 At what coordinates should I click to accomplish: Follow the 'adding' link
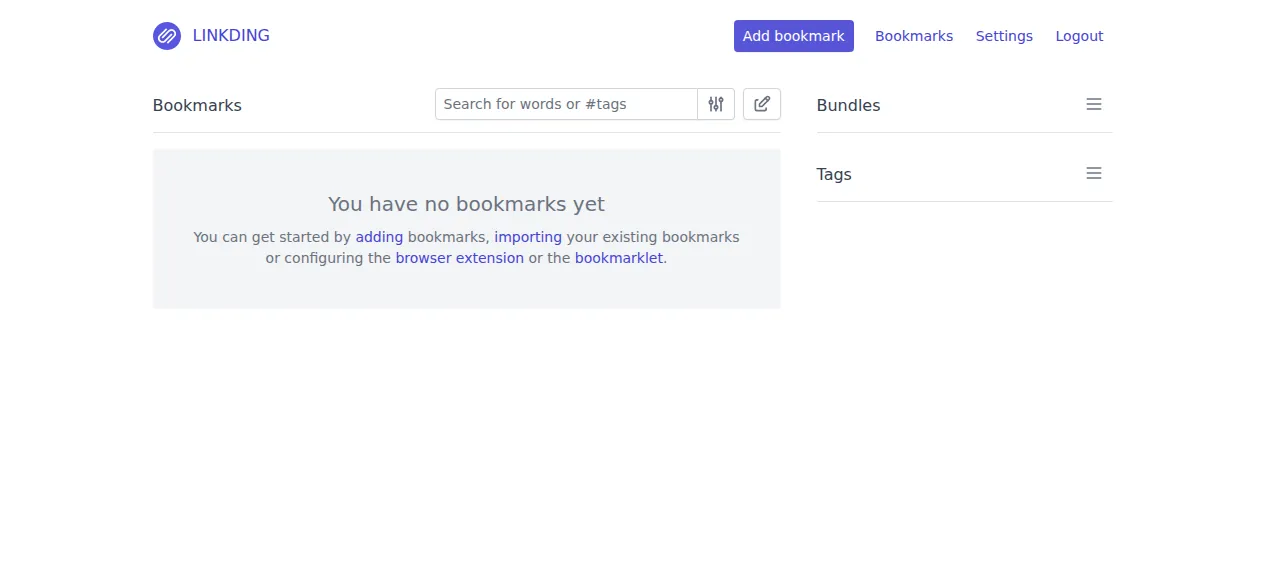(x=379, y=237)
